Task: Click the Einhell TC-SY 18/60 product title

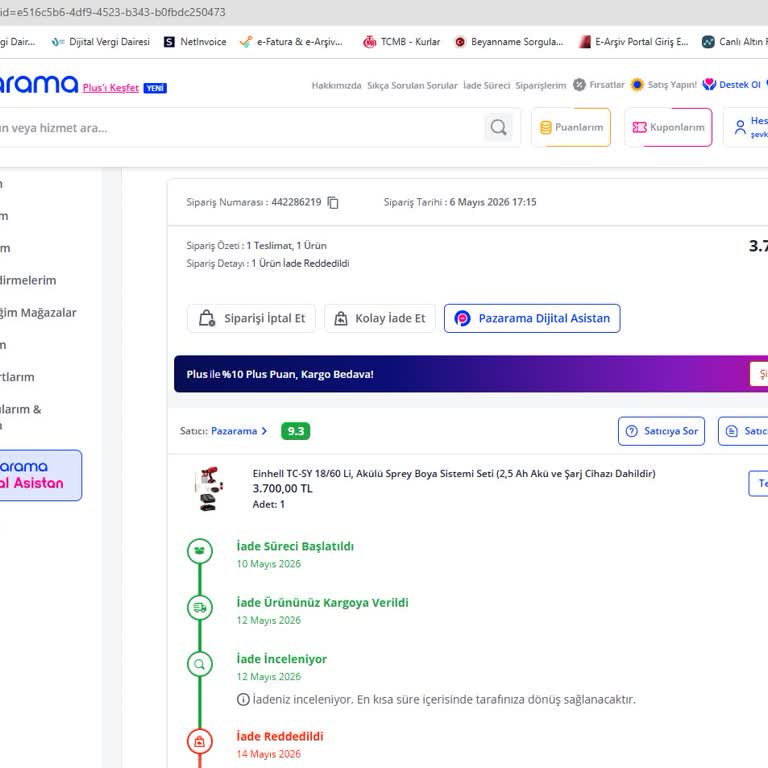Action: (454, 474)
